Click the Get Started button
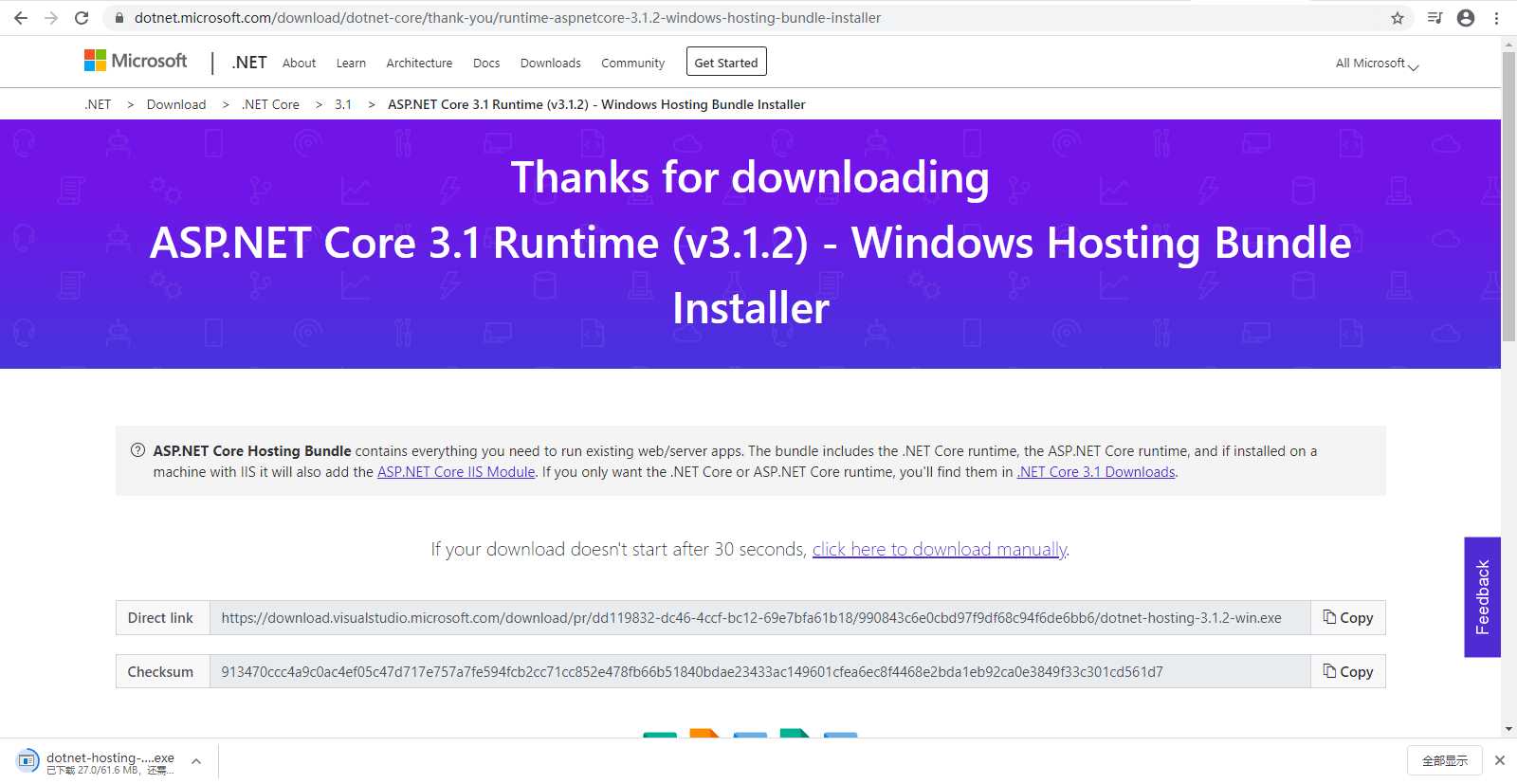 tap(726, 62)
